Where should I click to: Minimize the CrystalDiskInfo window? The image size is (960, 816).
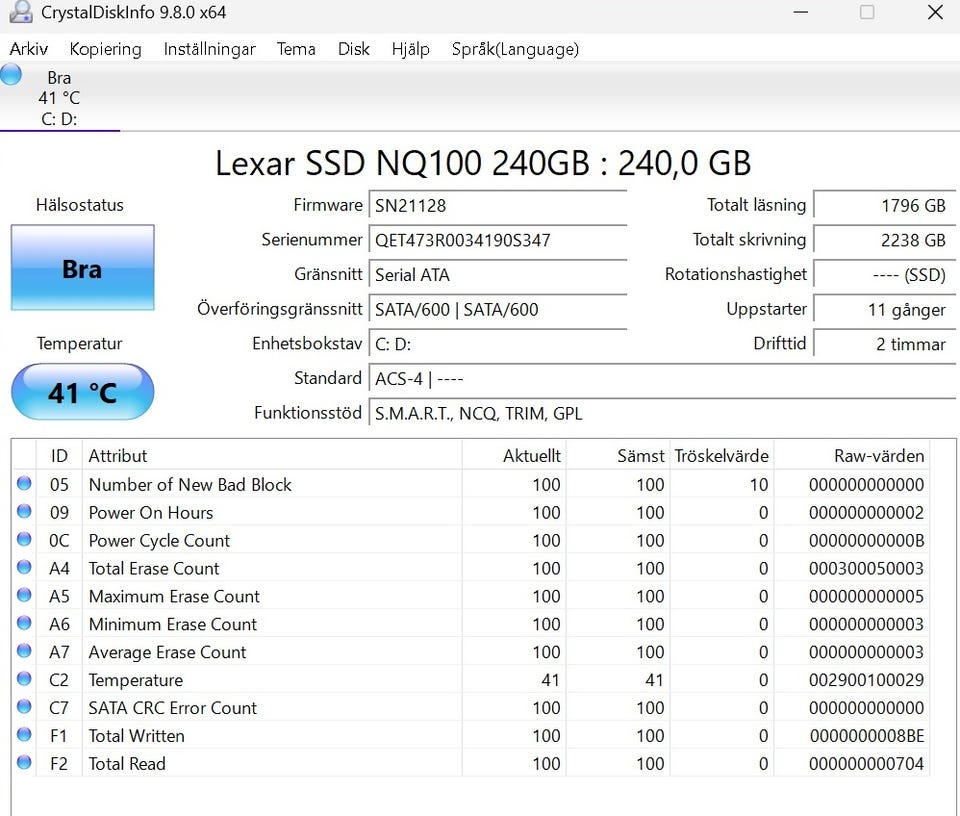pos(801,12)
